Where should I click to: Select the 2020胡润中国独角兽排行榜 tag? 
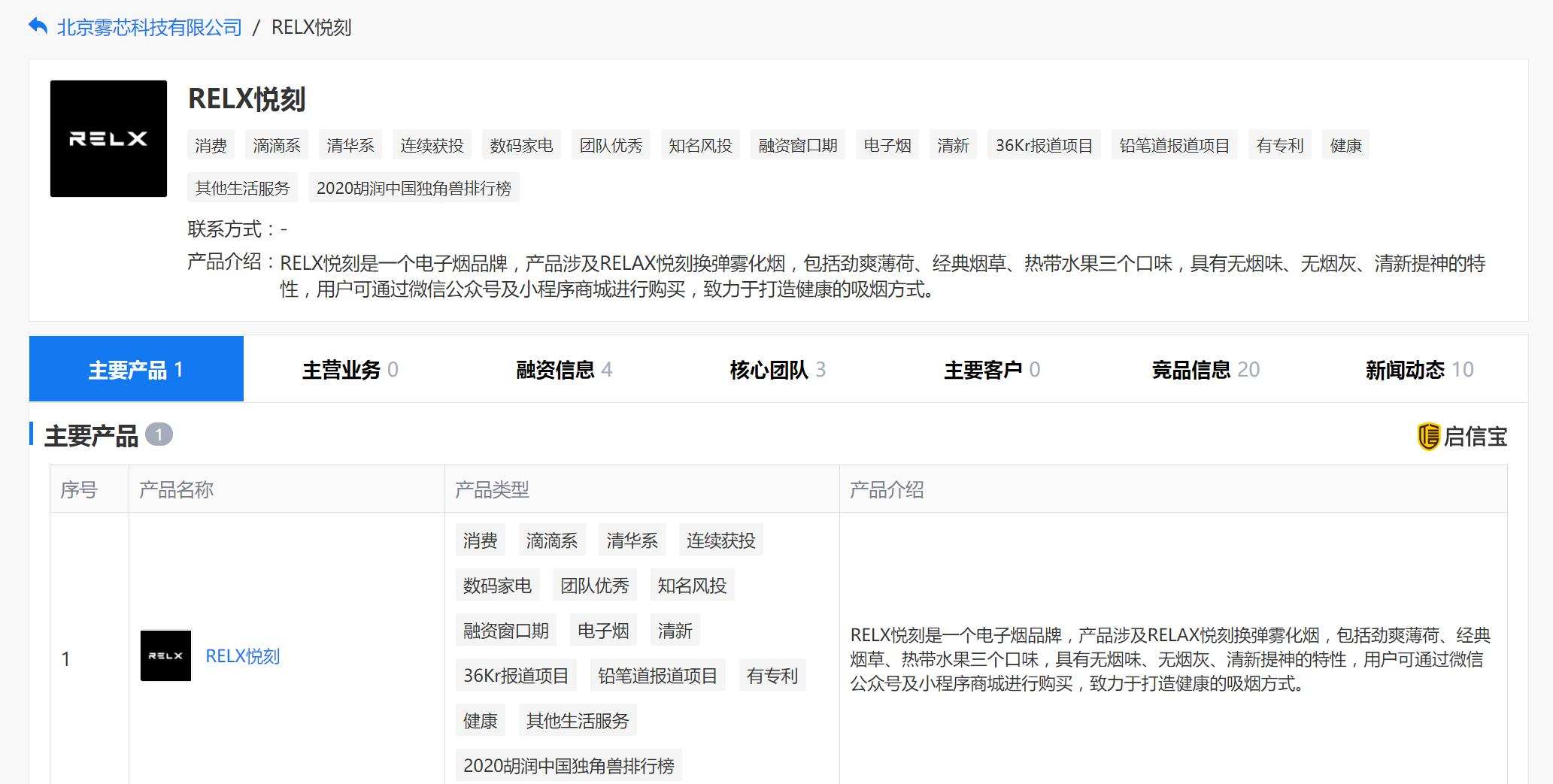point(414,188)
